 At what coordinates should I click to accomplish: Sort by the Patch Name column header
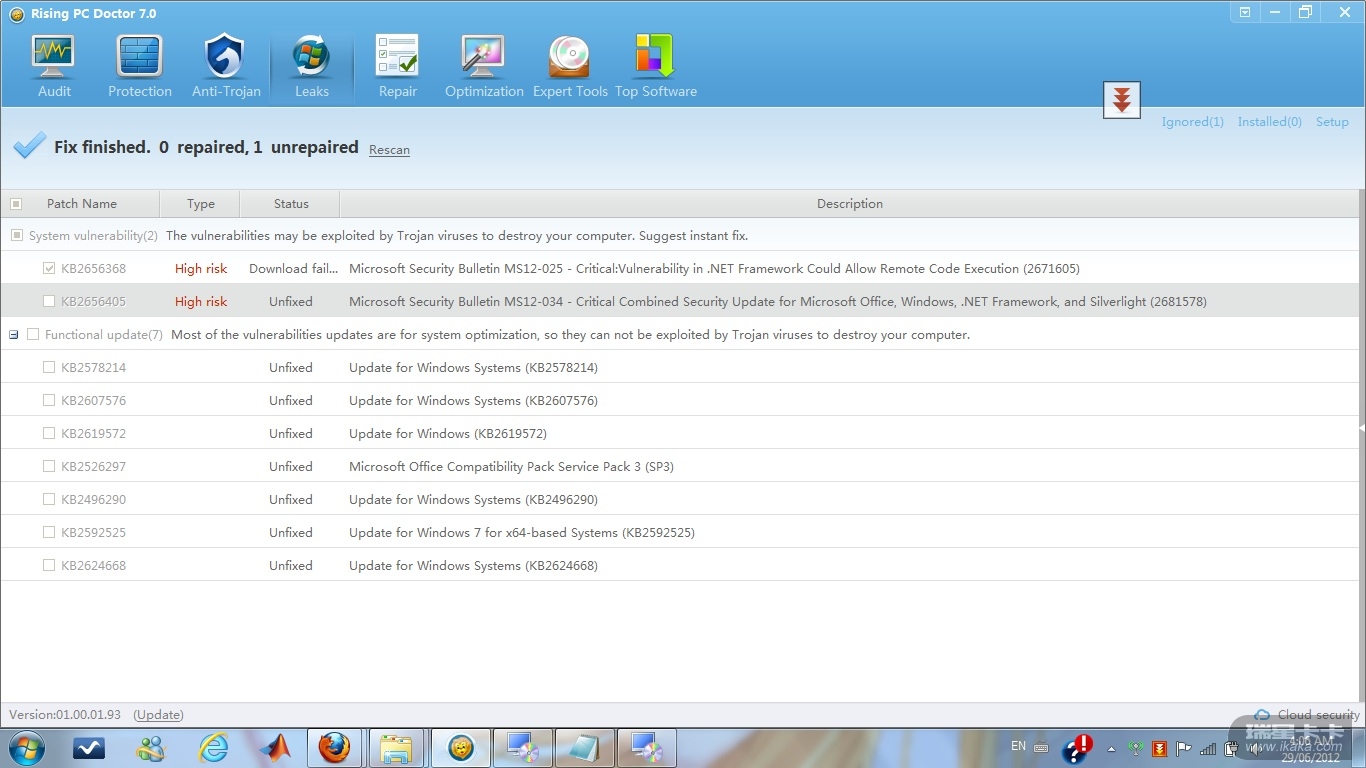tap(81, 204)
